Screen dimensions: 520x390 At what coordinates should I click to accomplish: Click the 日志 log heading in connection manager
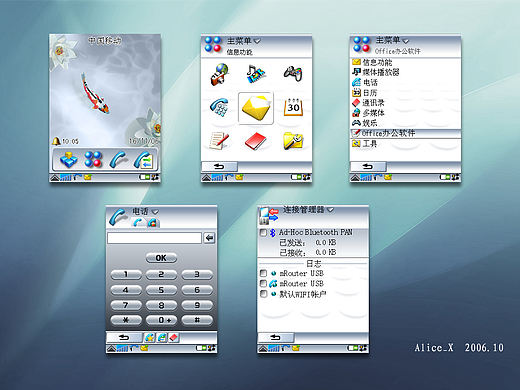[x=314, y=264]
